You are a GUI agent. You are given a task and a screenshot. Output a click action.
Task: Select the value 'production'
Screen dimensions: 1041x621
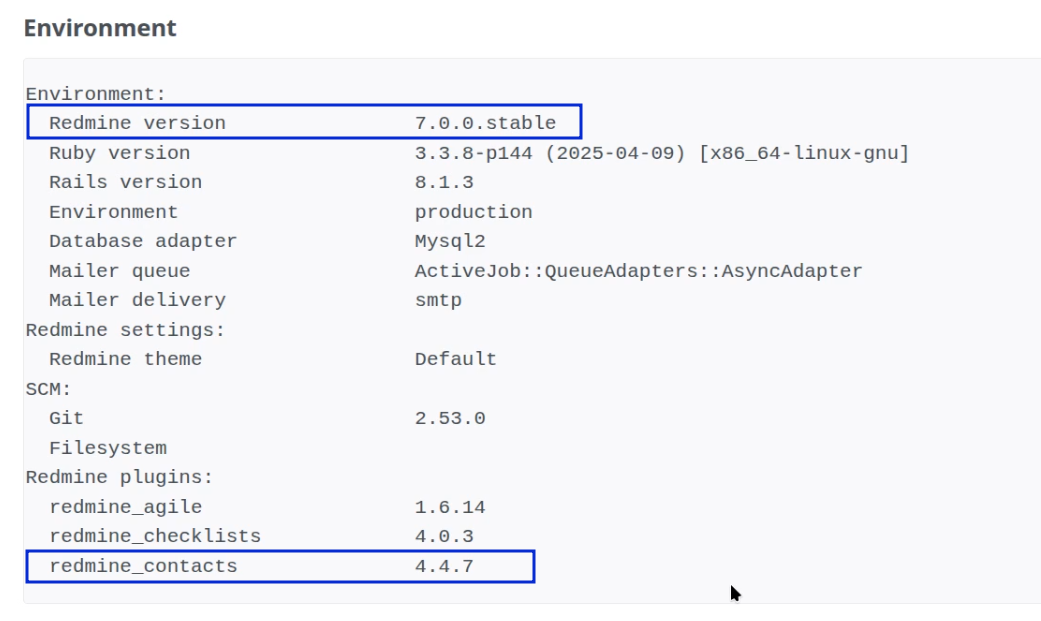(473, 213)
